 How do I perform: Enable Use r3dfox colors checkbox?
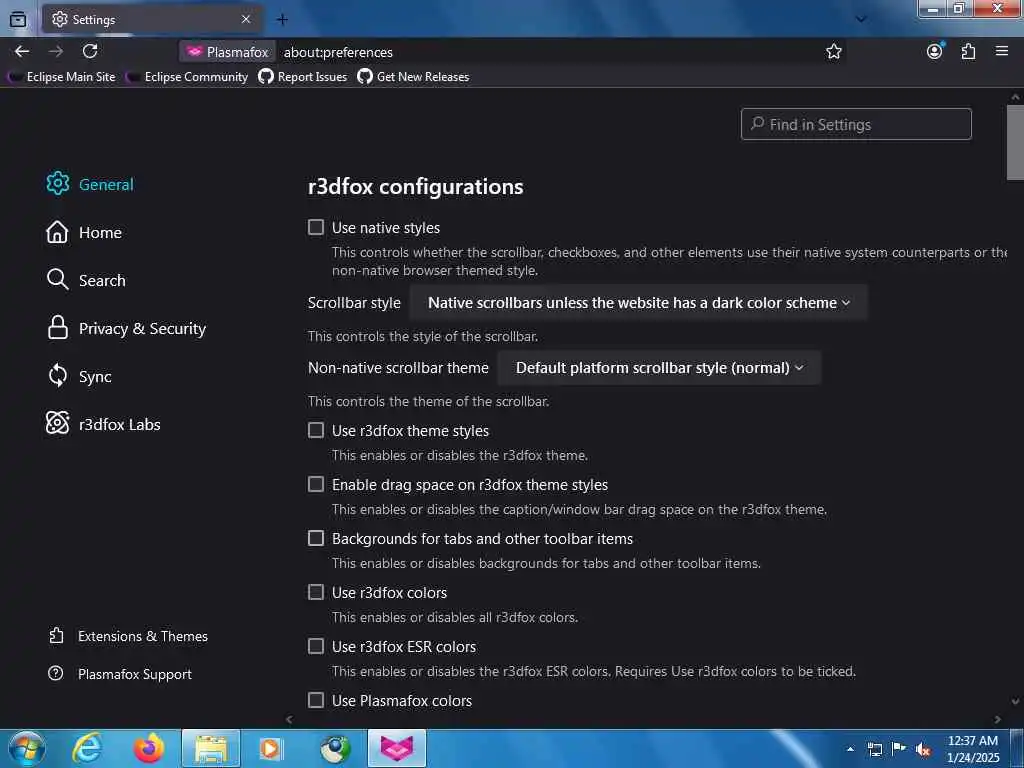click(316, 592)
